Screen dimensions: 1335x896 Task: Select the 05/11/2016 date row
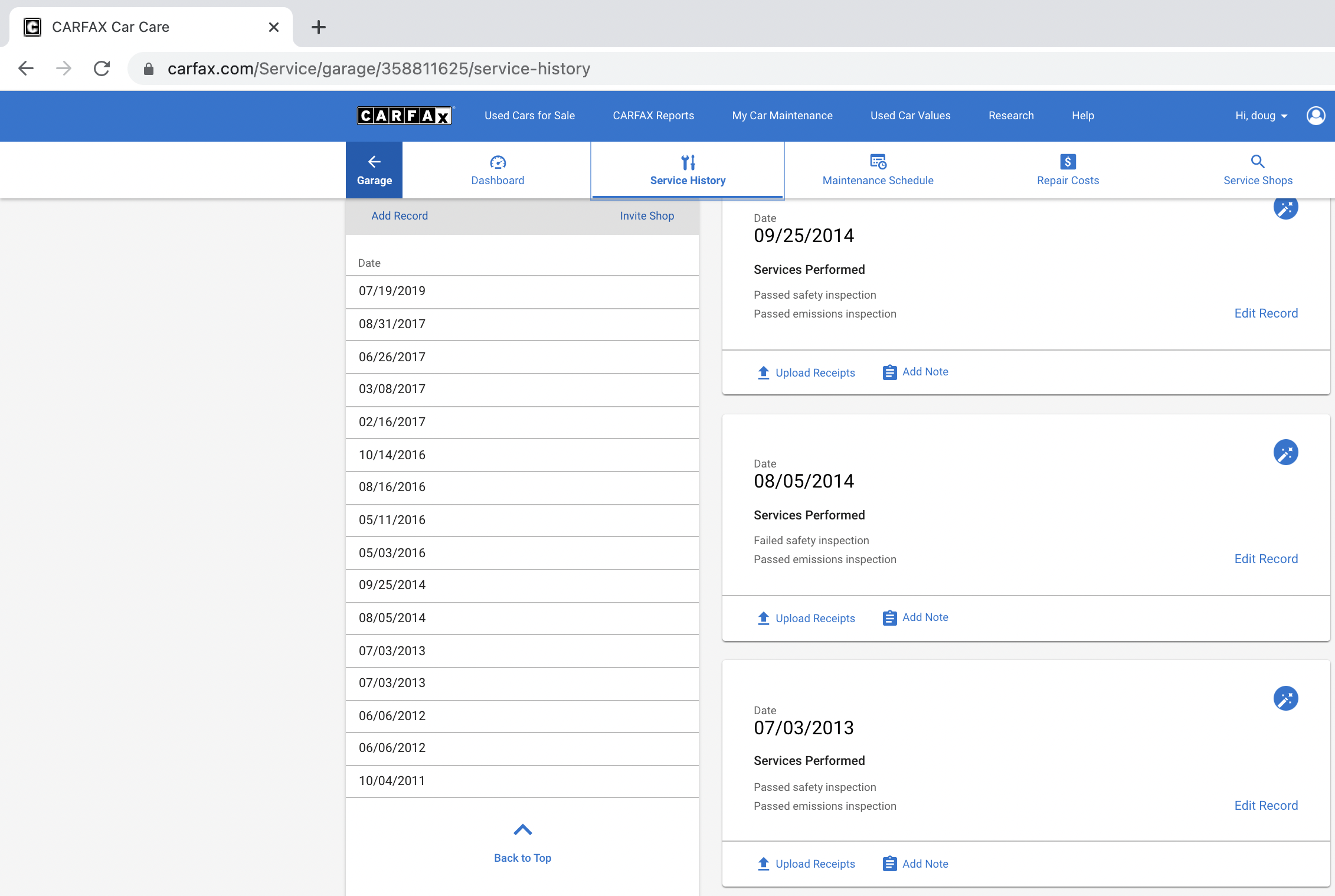[522, 521]
